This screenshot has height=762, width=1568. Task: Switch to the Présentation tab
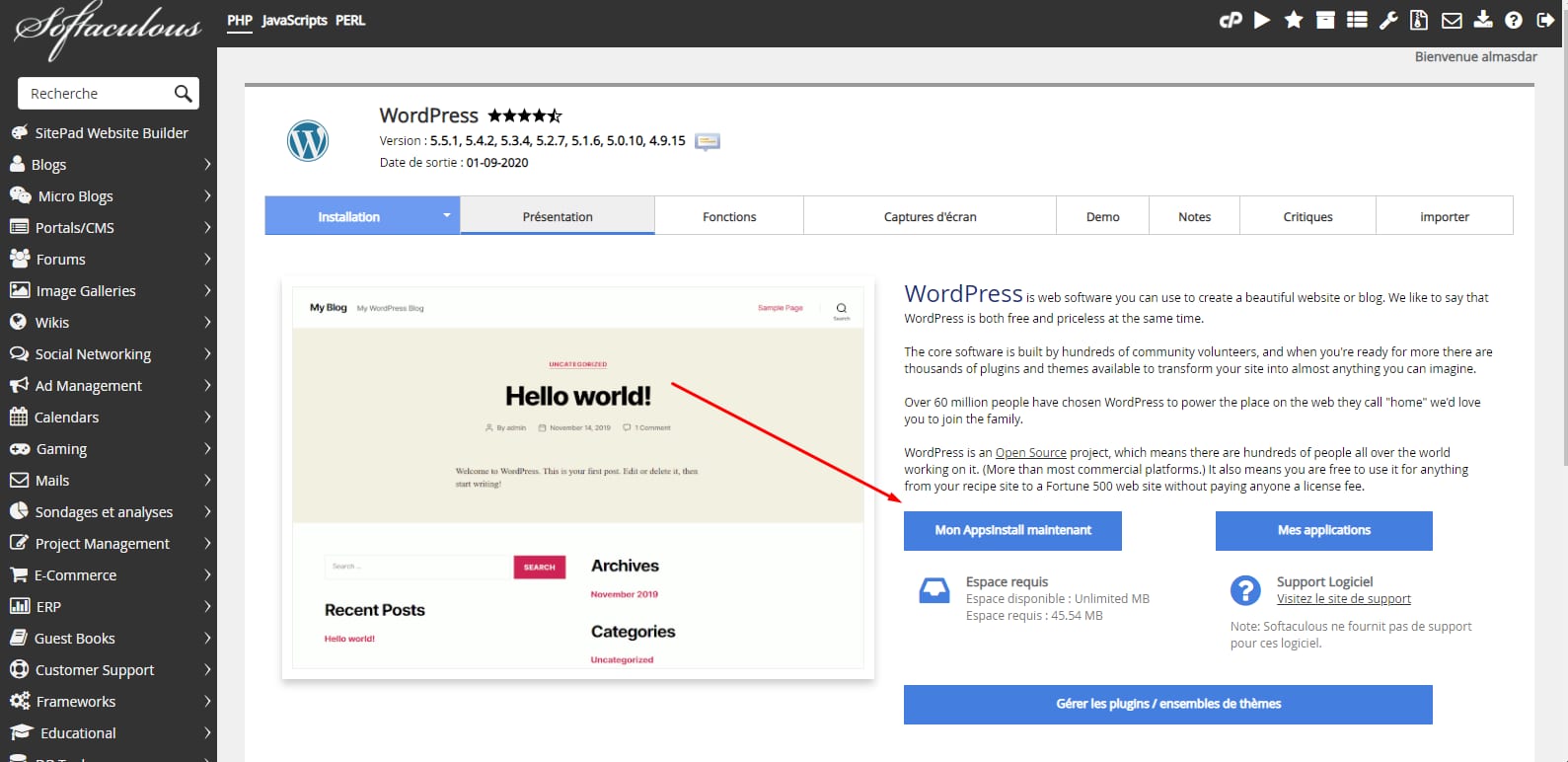coord(558,216)
